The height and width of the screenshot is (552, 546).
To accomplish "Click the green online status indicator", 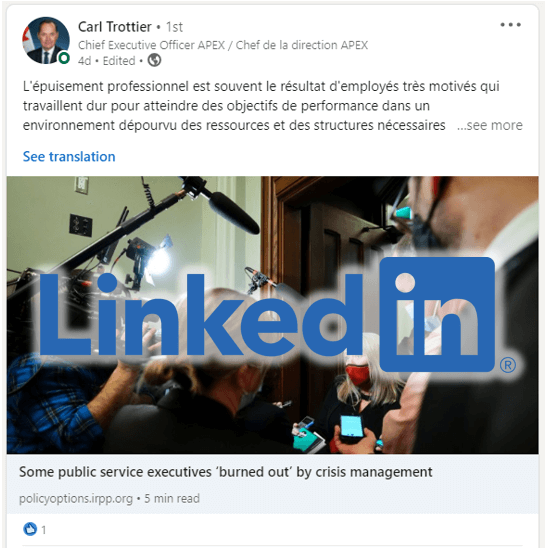I will (64, 58).
